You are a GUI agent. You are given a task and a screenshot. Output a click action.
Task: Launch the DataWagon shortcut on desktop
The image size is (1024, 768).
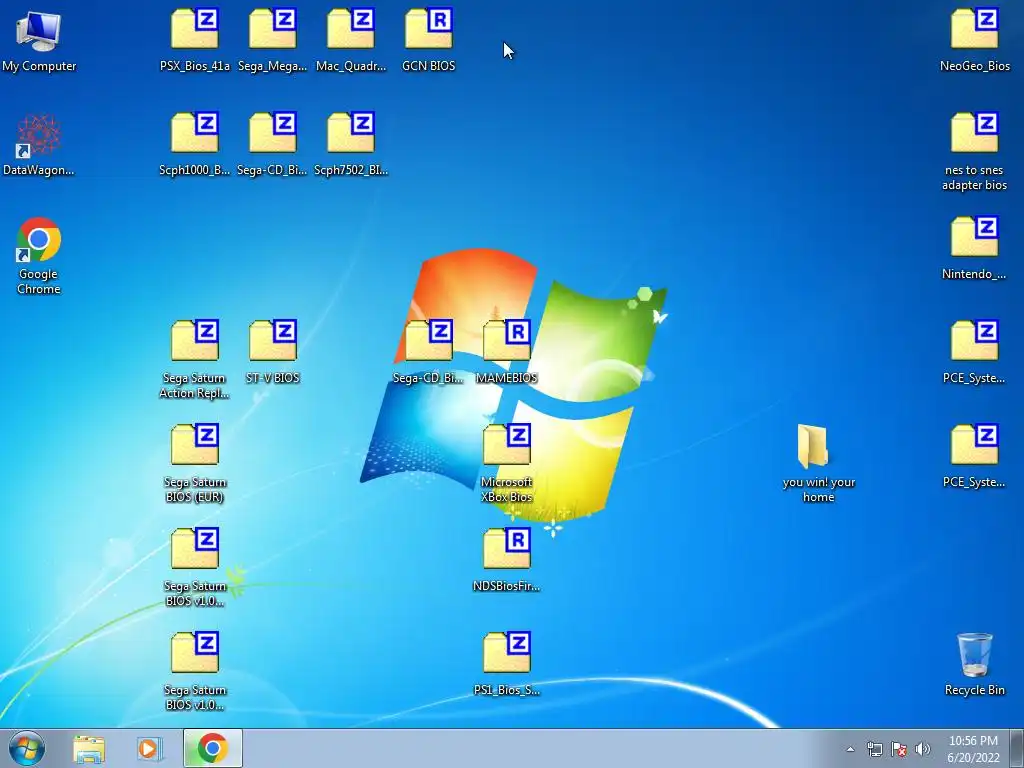point(39,145)
